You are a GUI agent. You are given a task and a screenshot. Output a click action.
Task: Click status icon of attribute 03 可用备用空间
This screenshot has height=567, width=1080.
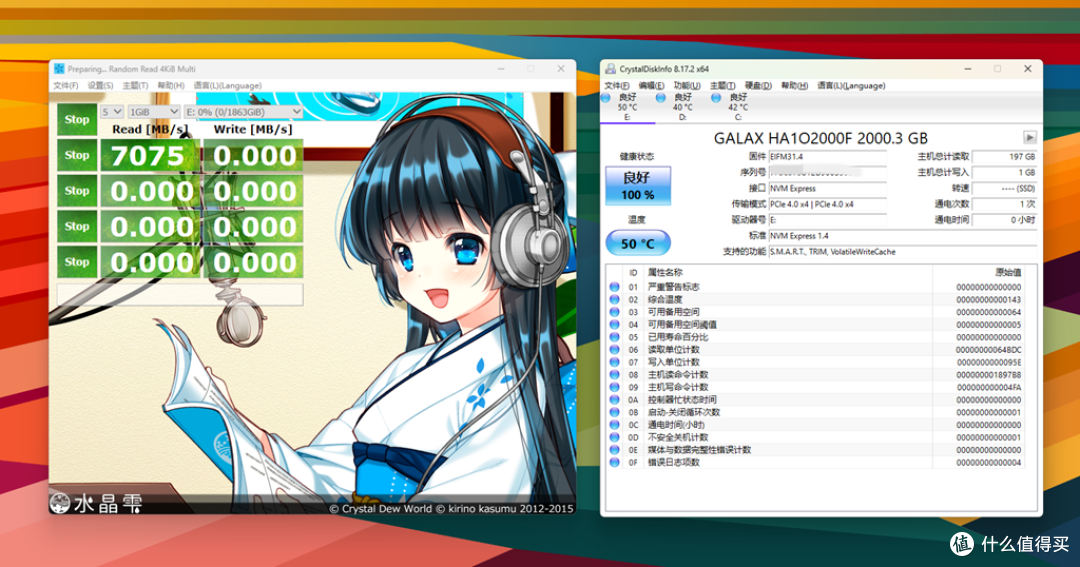pos(614,312)
